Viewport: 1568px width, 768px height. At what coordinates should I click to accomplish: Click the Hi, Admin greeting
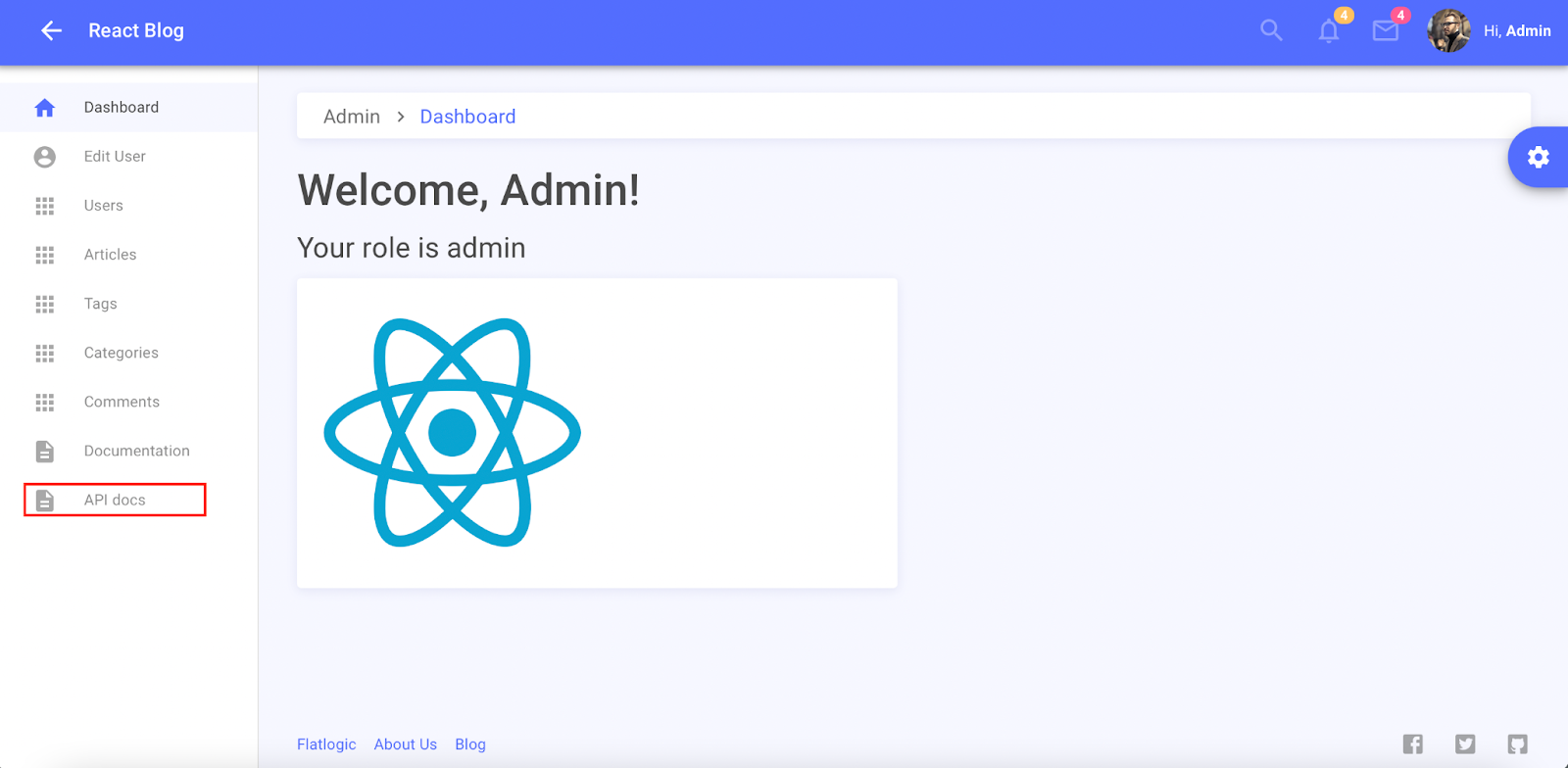pos(1517,31)
